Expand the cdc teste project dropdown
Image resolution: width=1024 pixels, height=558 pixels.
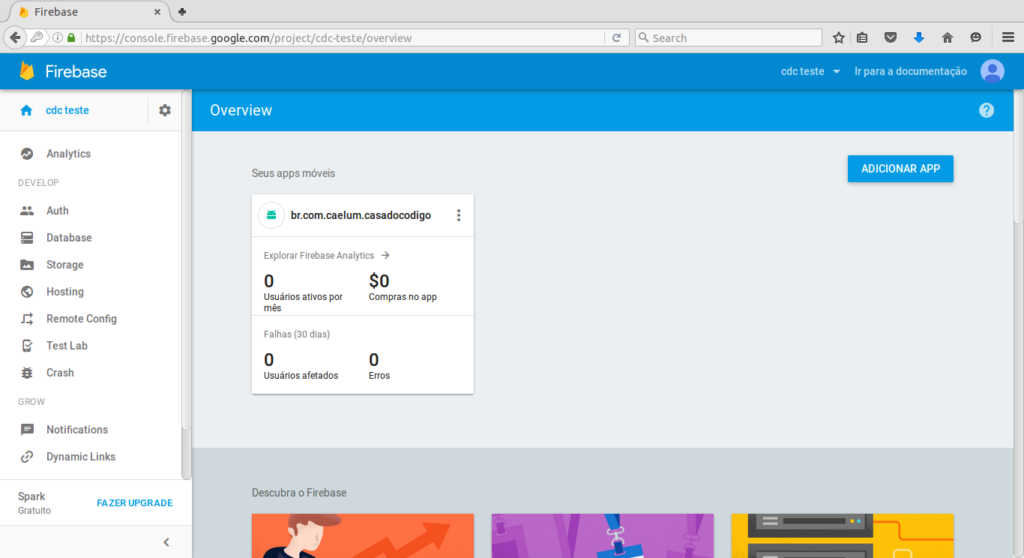(810, 71)
